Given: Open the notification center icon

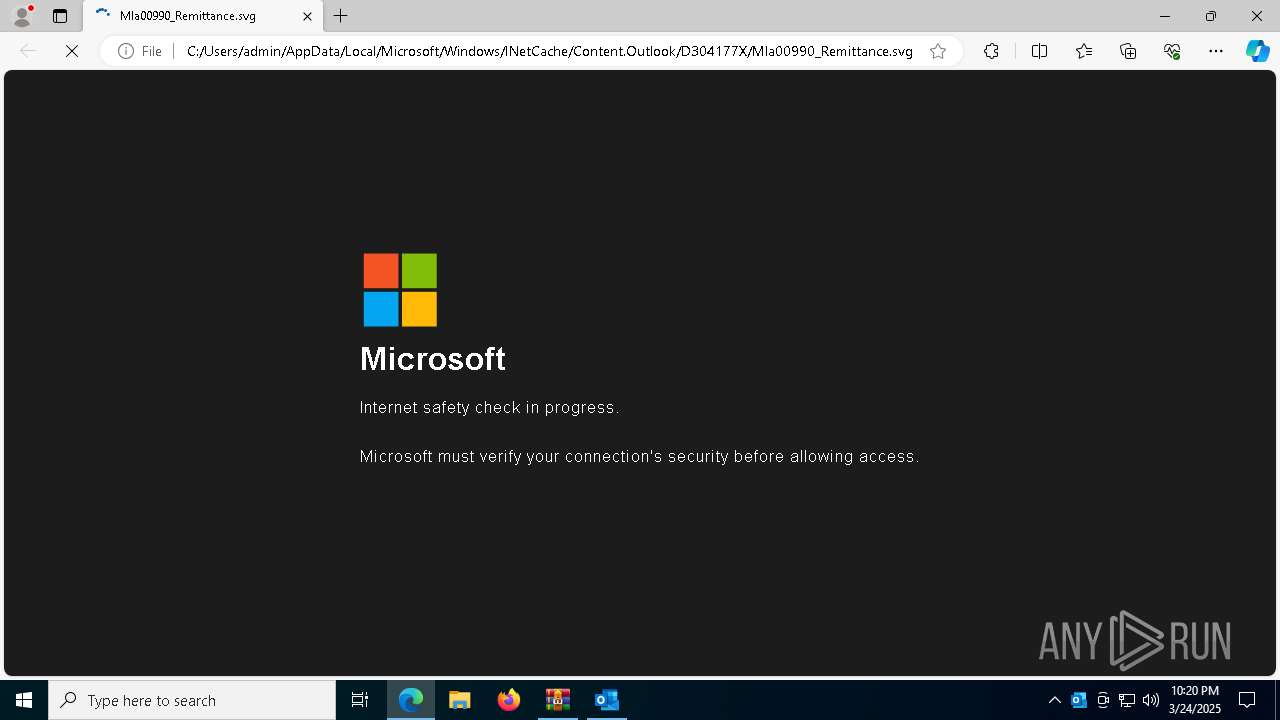Looking at the screenshot, I should pos(1247,700).
